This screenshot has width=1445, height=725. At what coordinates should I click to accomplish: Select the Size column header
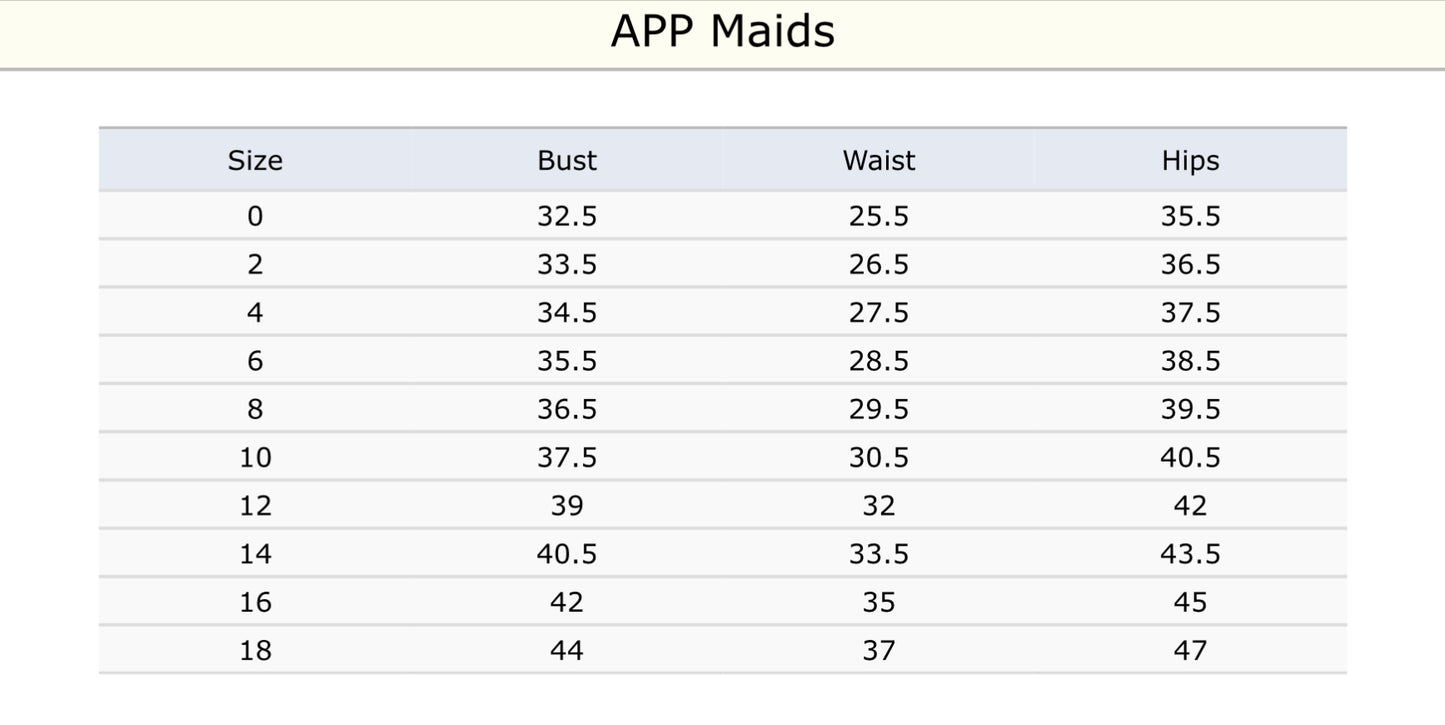[x=255, y=161]
